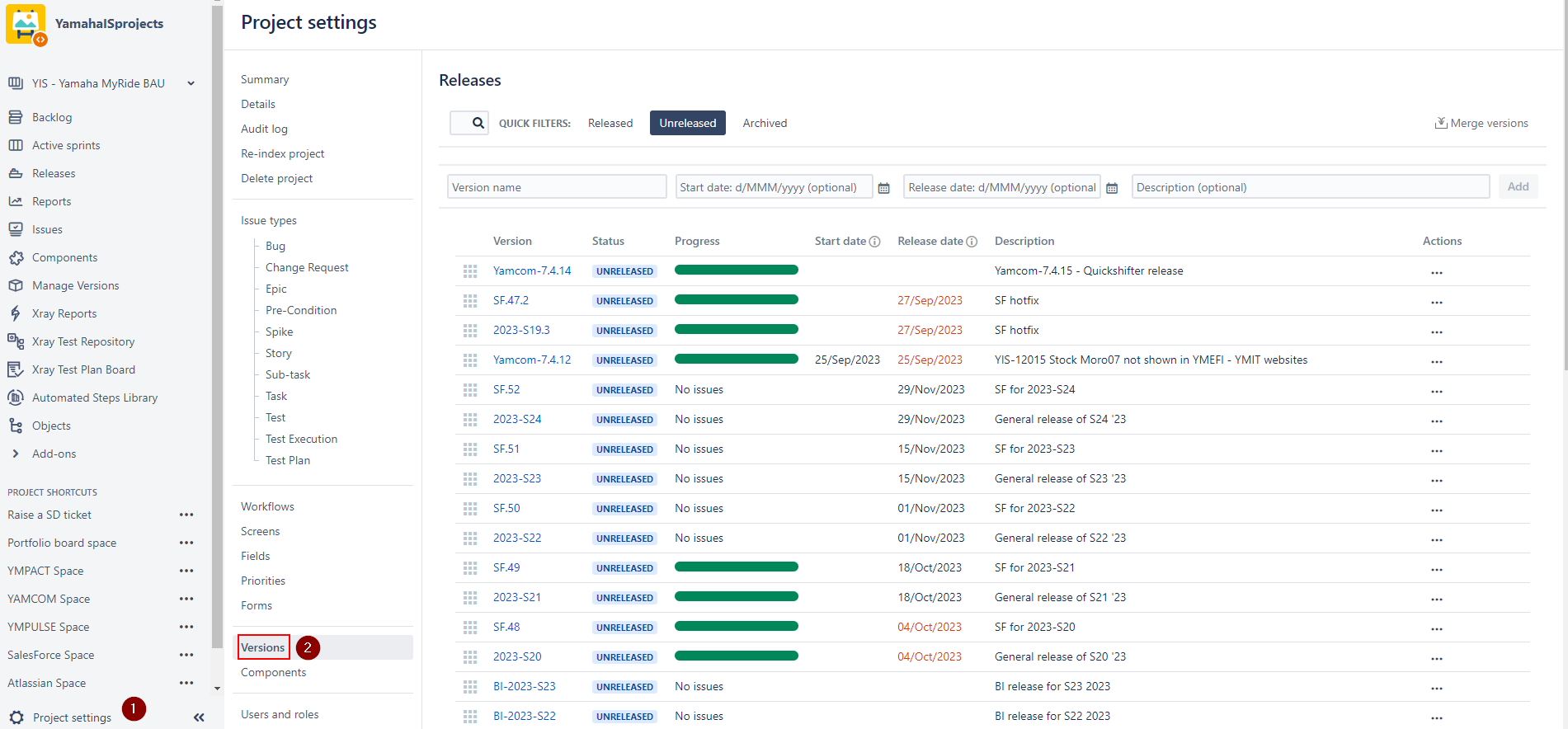Open version 2023-S19.3 link
Screen dimensions: 1568x729
[x=521, y=330]
